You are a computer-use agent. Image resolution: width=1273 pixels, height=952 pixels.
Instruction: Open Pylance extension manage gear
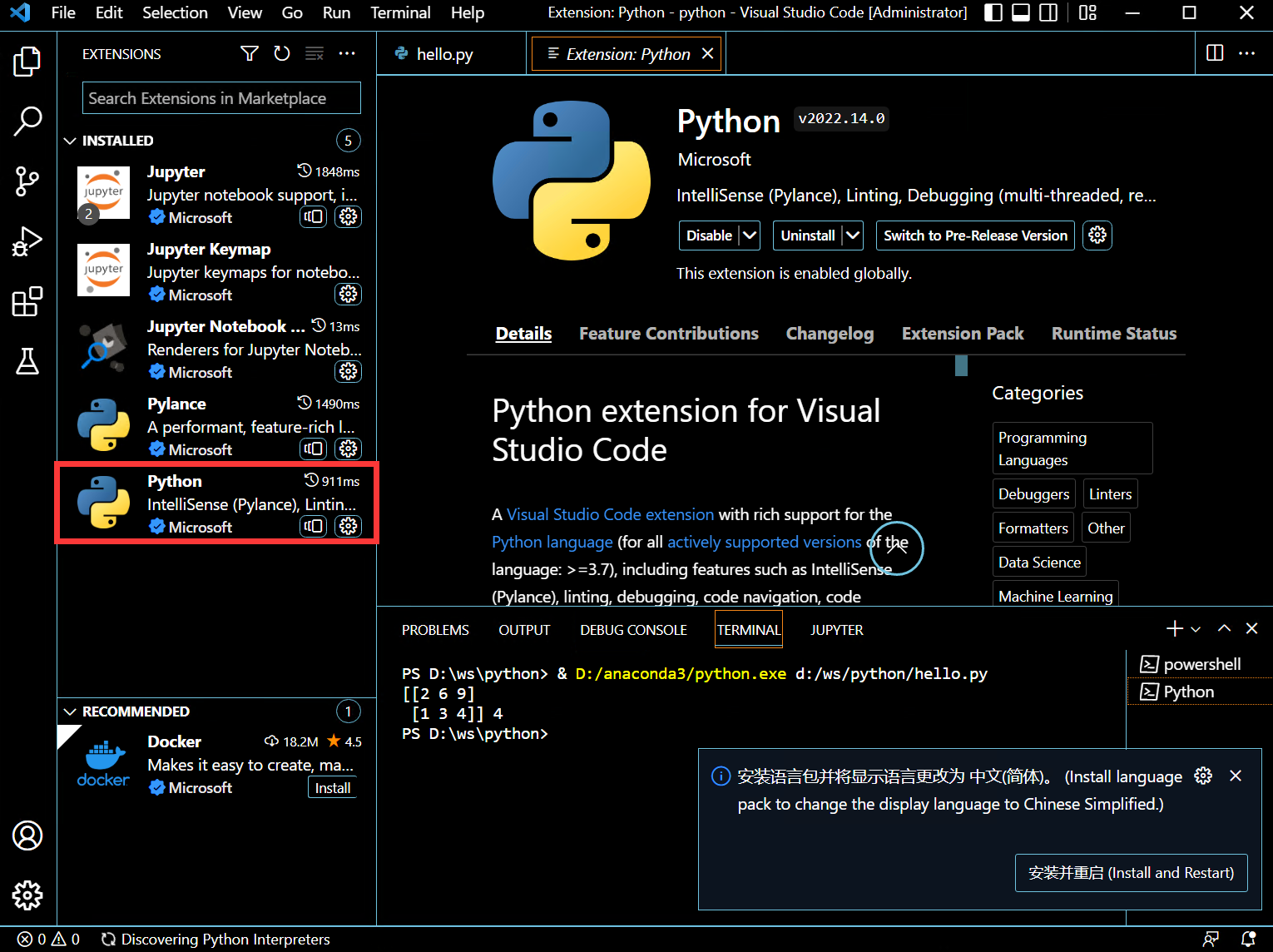tap(349, 449)
